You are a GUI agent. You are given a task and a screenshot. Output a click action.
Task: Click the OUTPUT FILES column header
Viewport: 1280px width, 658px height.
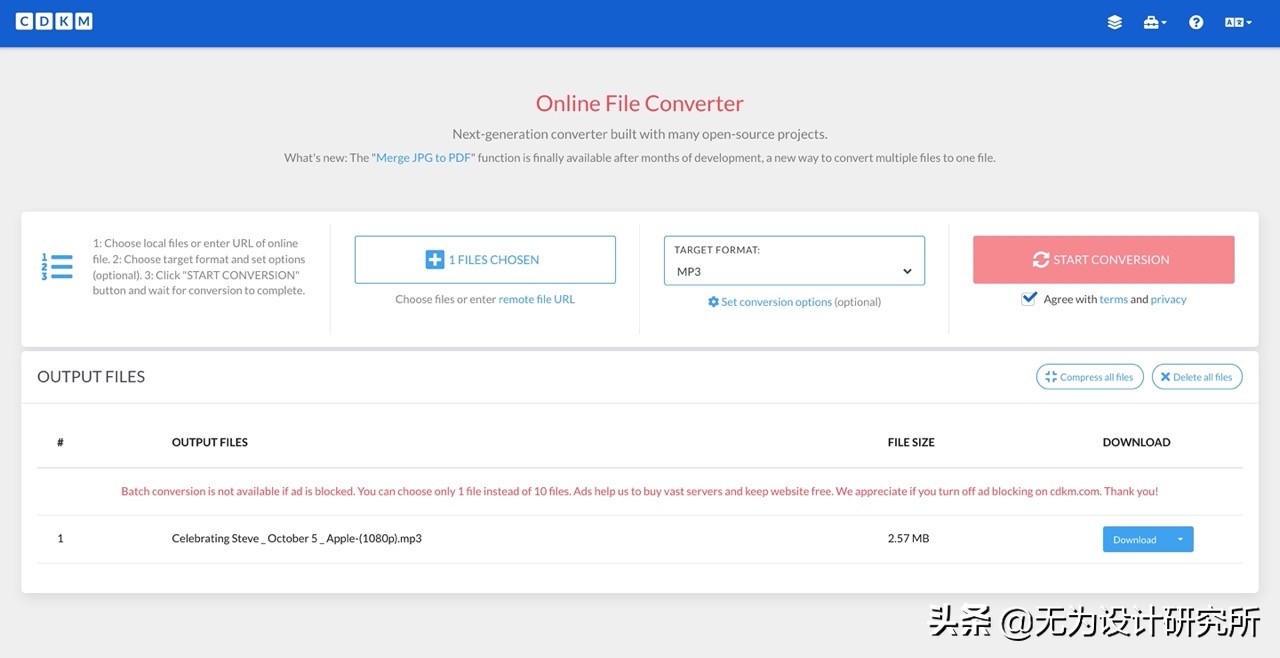point(210,442)
